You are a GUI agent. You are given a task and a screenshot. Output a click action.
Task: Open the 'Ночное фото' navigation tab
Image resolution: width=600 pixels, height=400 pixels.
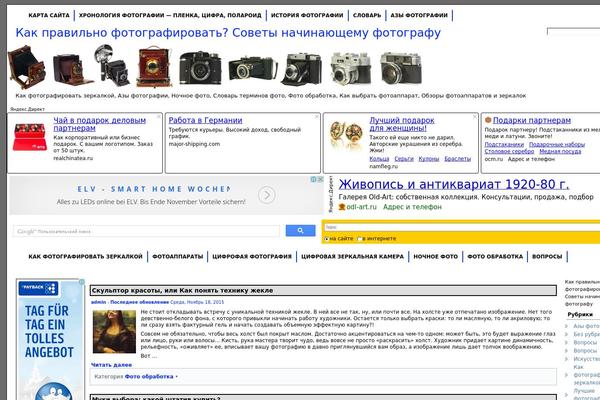click(x=435, y=257)
